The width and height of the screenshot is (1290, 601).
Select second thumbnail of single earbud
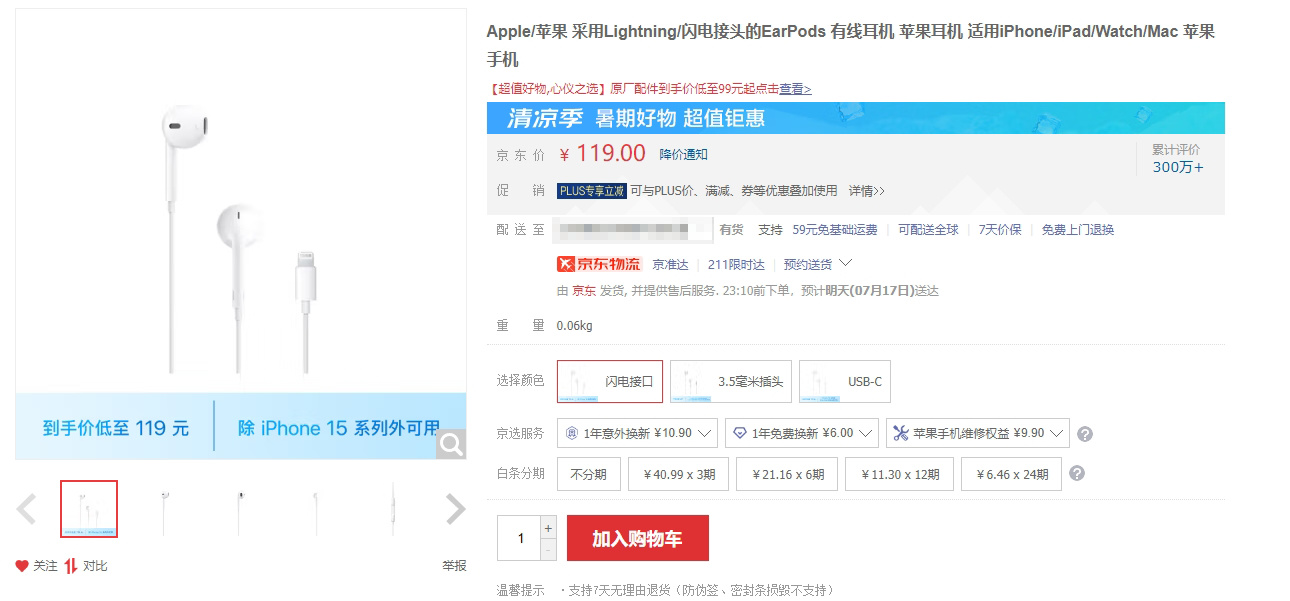[165, 509]
